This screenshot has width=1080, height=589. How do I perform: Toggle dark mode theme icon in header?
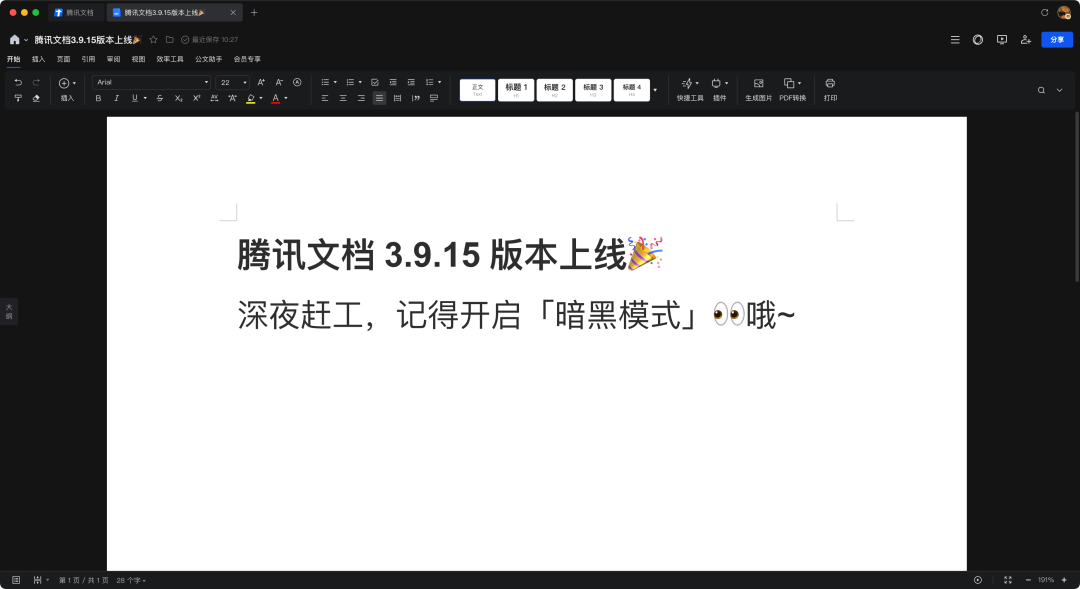pos(977,40)
